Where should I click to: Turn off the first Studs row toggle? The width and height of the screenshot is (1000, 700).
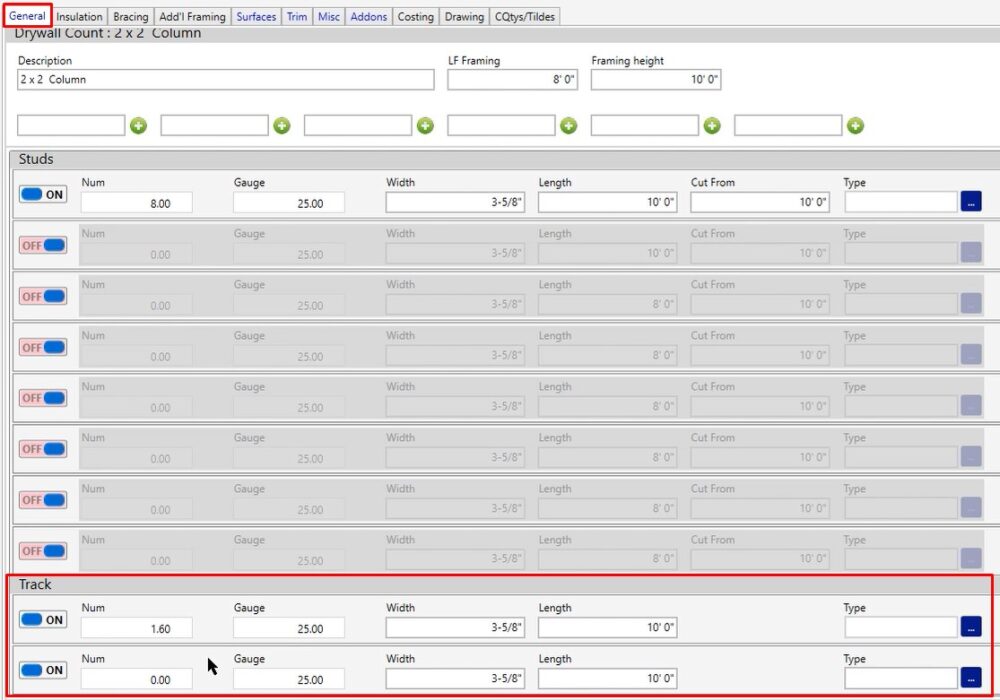click(43, 195)
